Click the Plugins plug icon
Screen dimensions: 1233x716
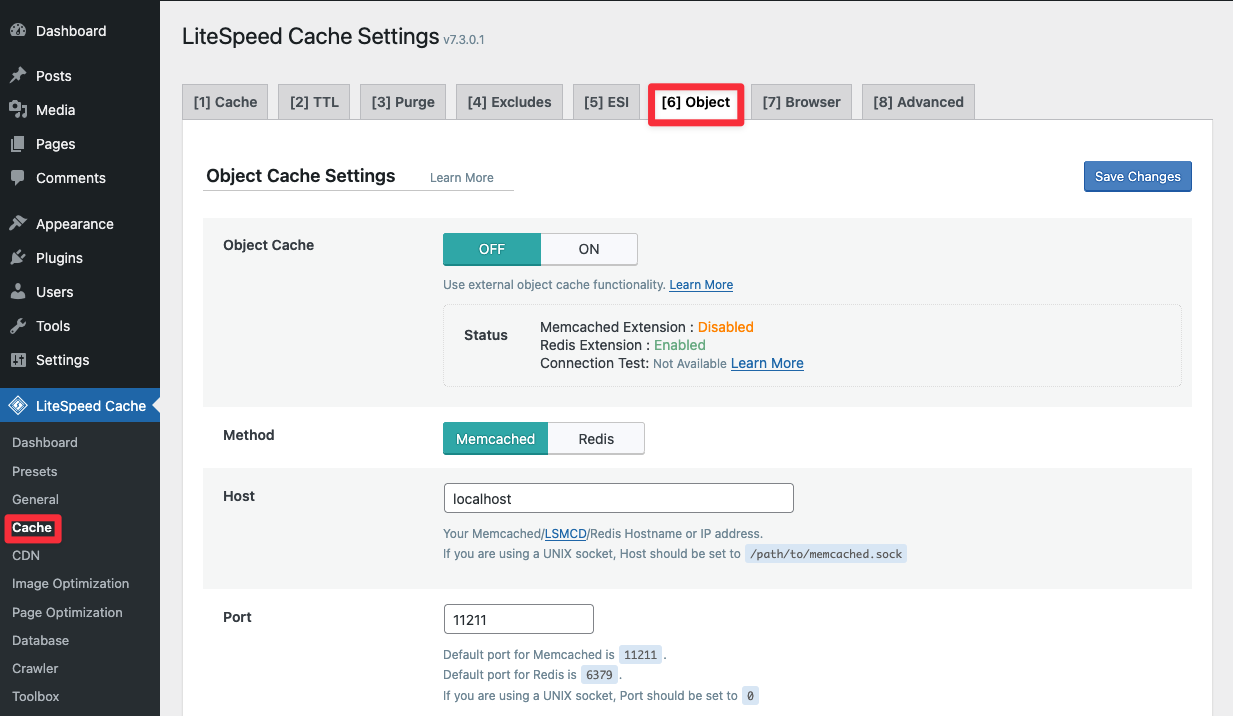point(18,258)
